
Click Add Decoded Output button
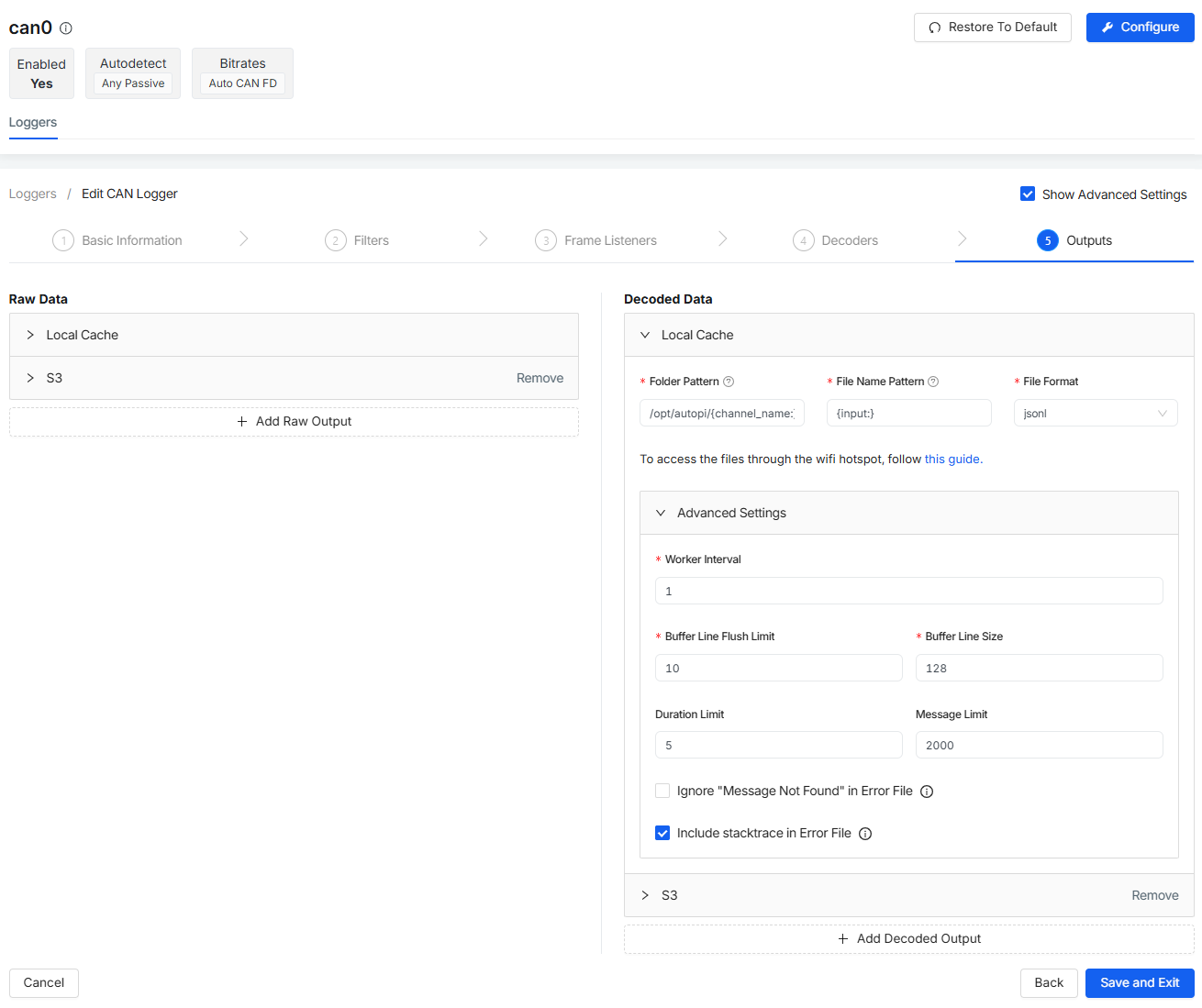click(x=908, y=938)
